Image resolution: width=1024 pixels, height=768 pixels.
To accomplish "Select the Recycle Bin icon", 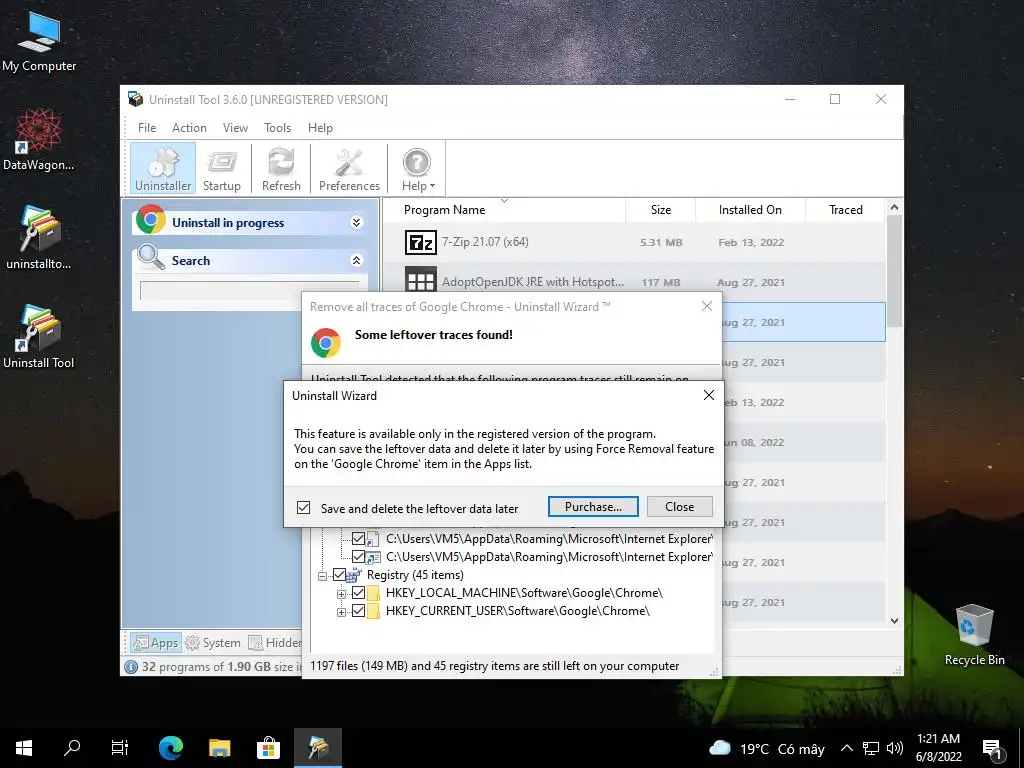I will pyautogui.click(x=974, y=635).
